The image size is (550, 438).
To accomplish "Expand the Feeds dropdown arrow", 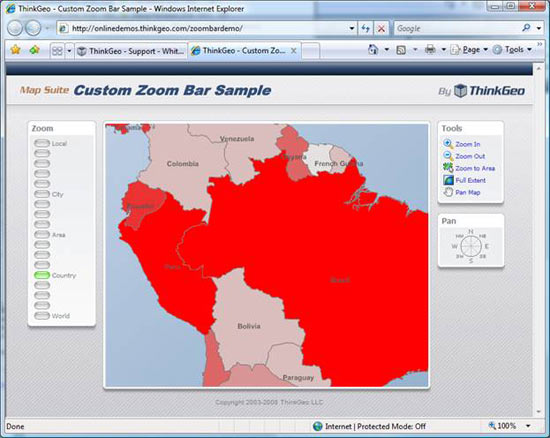I will click(415, 49).
